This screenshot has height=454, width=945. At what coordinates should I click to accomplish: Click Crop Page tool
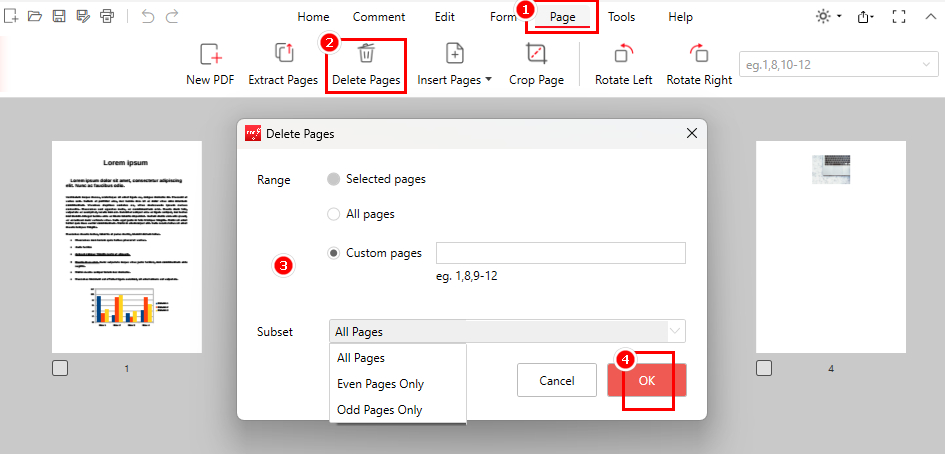click(x=536, y=65)
